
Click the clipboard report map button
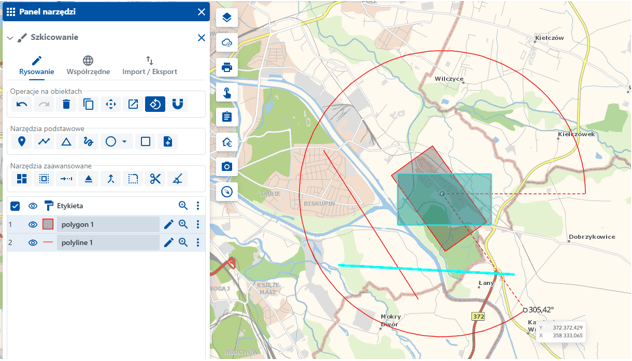(227, 117)
